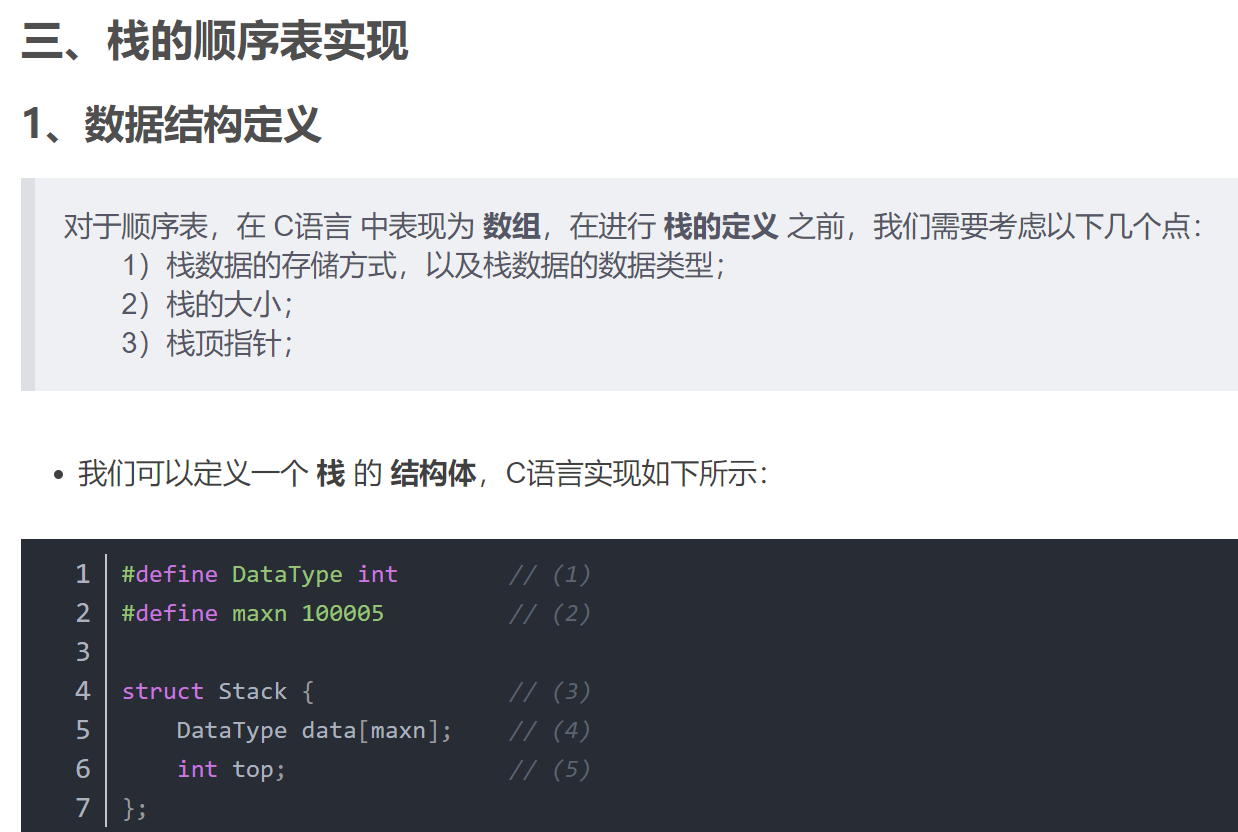The image size is (1238, 832).
Task: Click line number 7 in code block
Action: 82,808
